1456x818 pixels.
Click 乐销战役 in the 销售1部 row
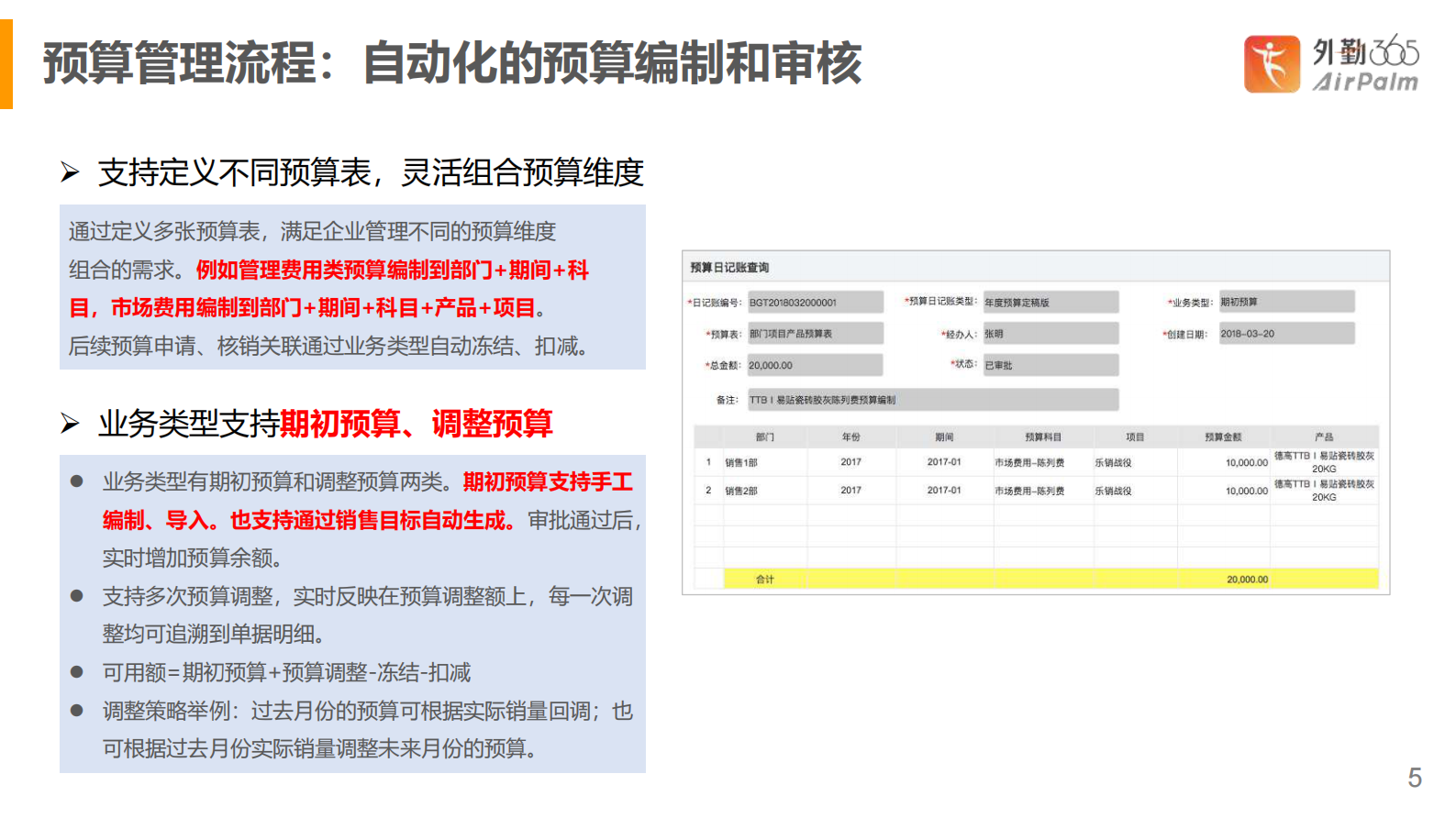[x=1113, y=463]
